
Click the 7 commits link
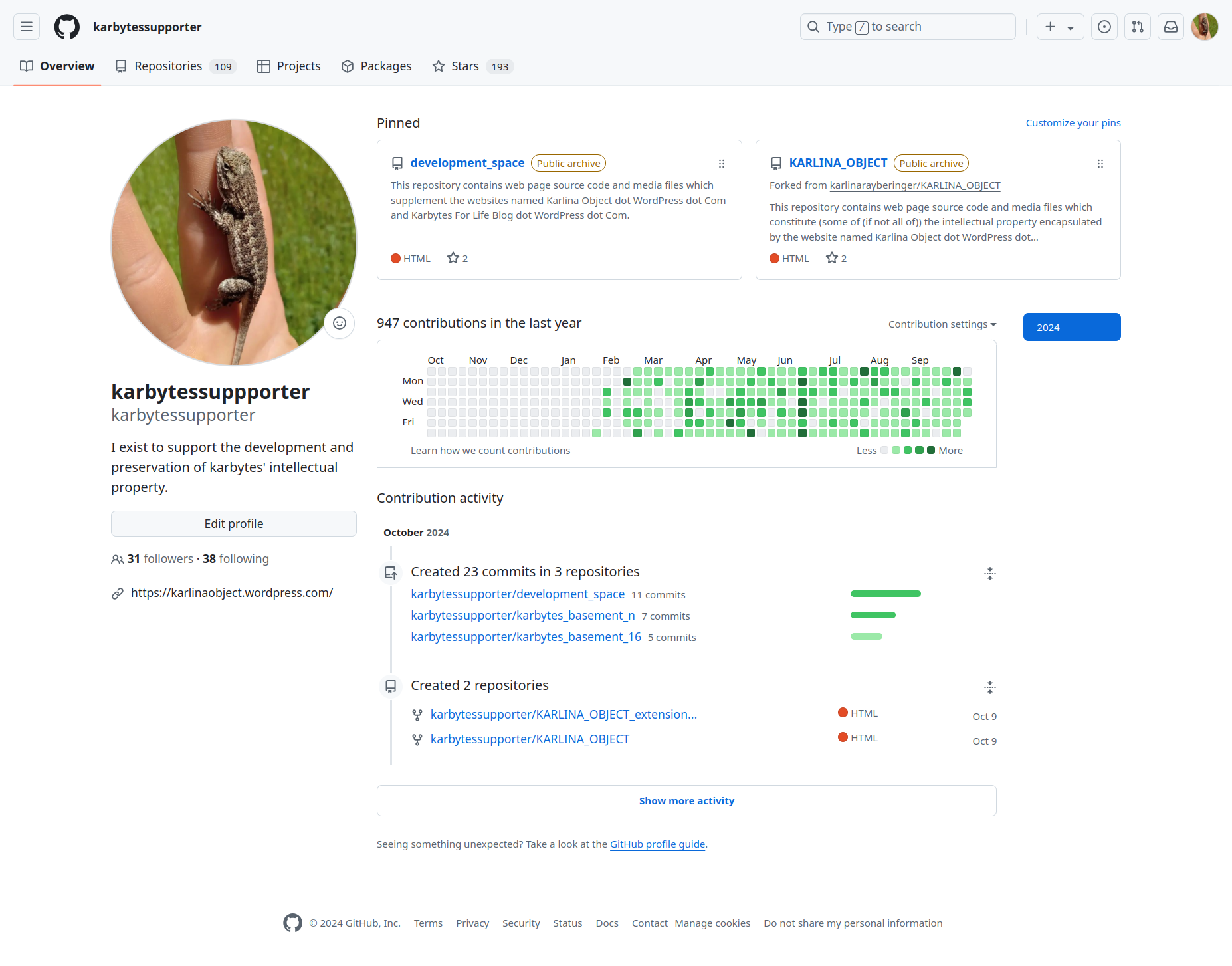pos(666,616)
